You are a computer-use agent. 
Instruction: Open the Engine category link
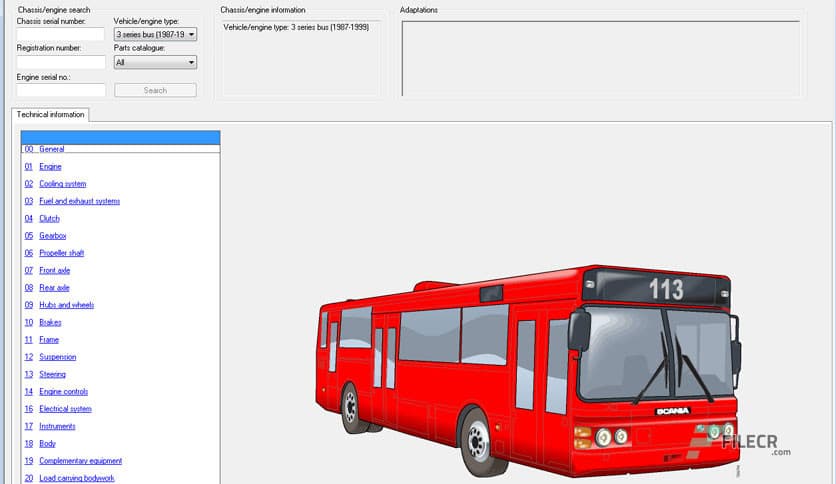[x=50, y=167]
